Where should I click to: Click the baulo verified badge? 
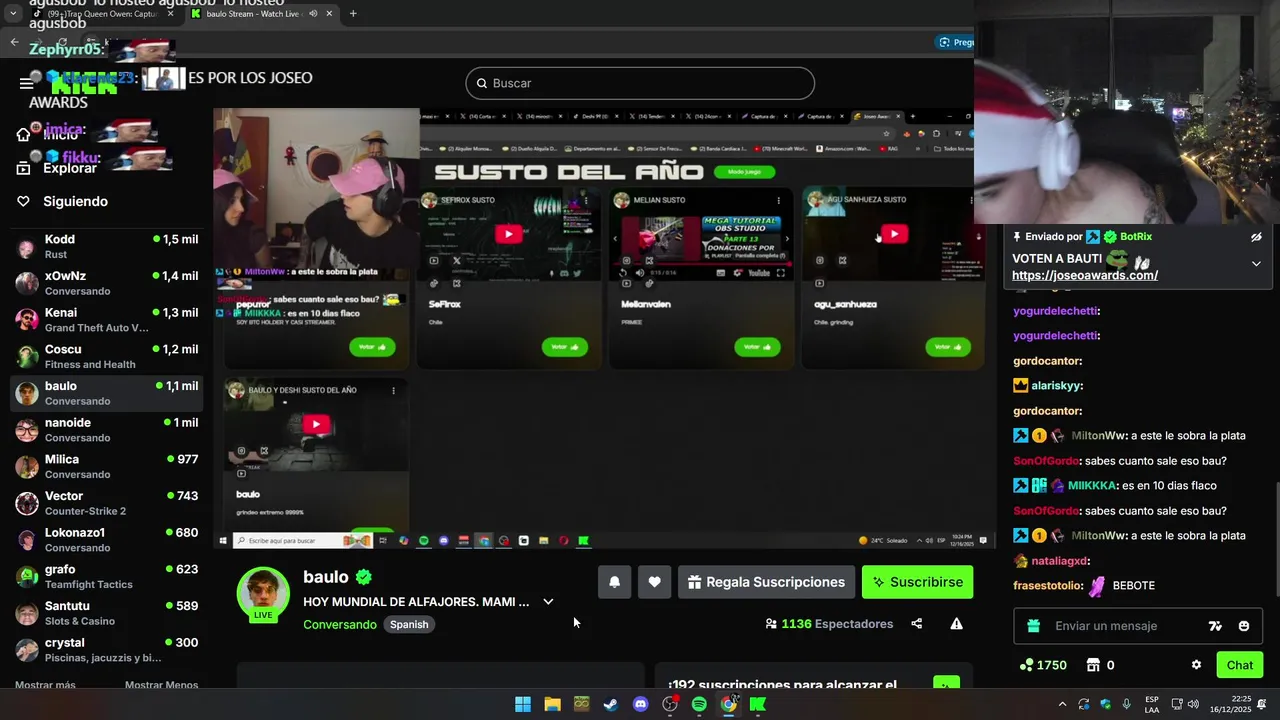364,577
